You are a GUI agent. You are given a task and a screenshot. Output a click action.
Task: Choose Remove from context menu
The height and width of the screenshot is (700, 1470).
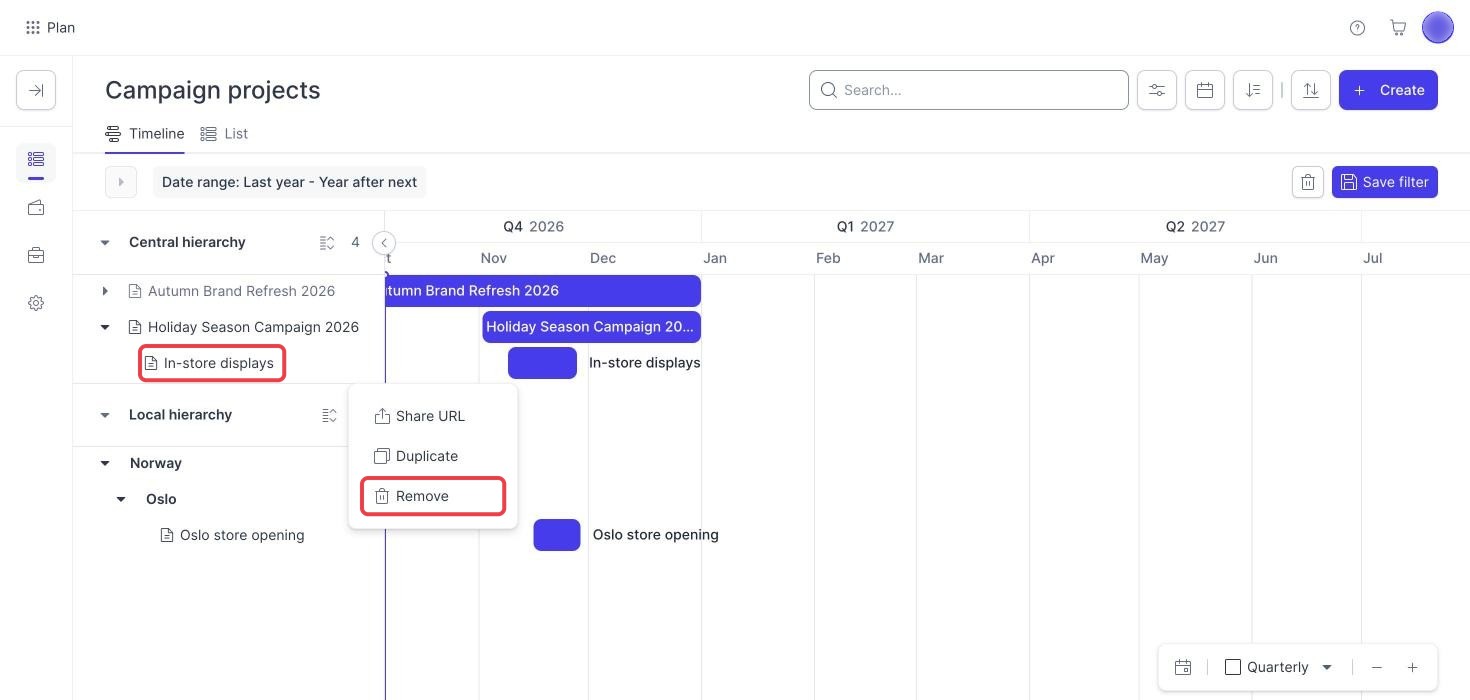point(432,496)
